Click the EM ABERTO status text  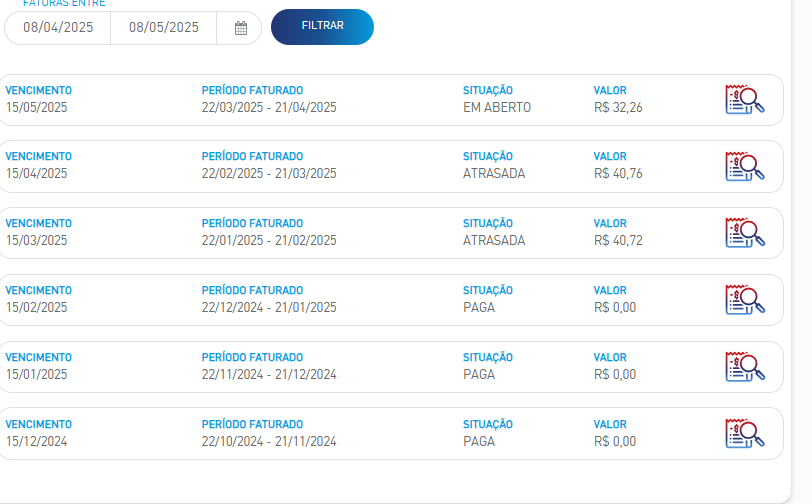(x=497, y=107)
